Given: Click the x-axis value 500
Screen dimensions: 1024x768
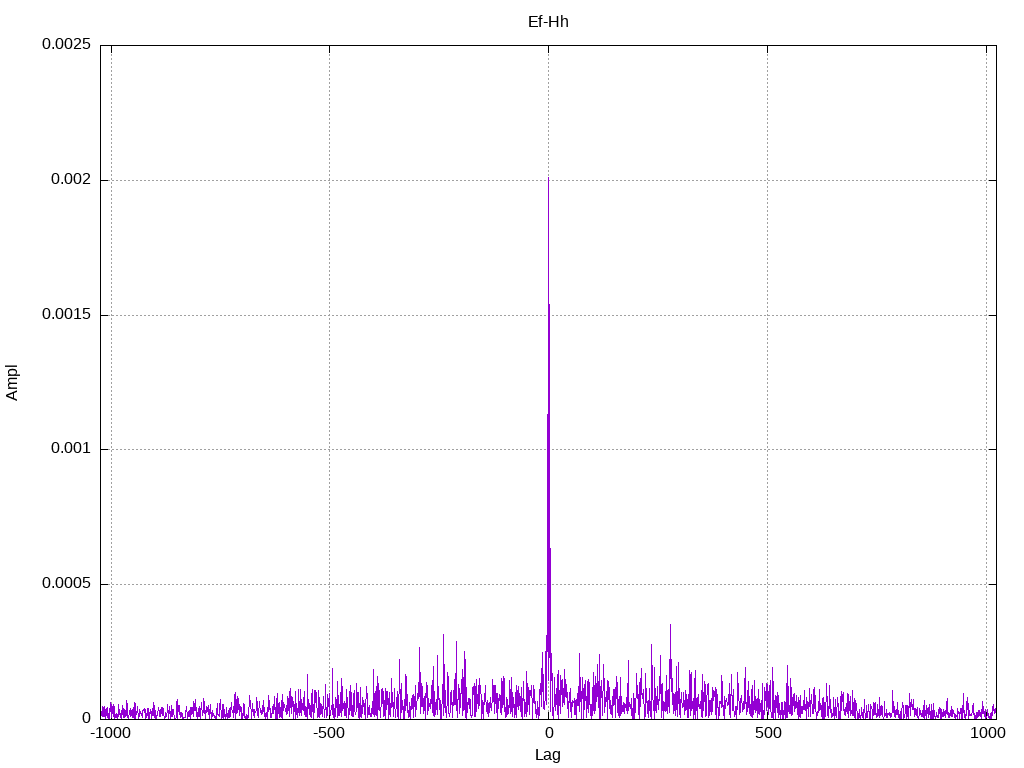Looking at the screenshot, I should tap(768, 733).
